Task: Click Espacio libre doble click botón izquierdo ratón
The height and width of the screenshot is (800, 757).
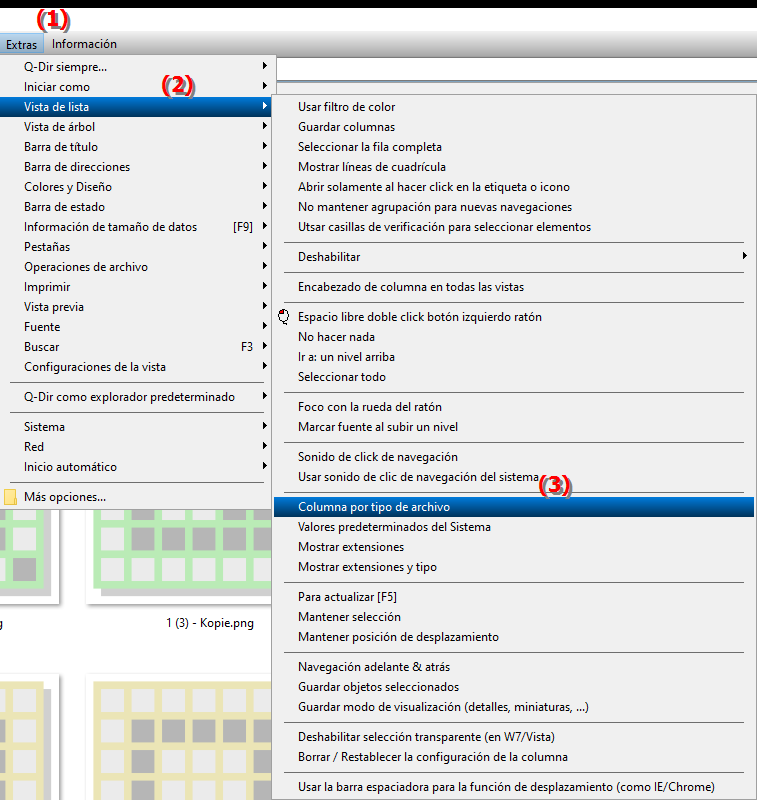Action: 514,317
